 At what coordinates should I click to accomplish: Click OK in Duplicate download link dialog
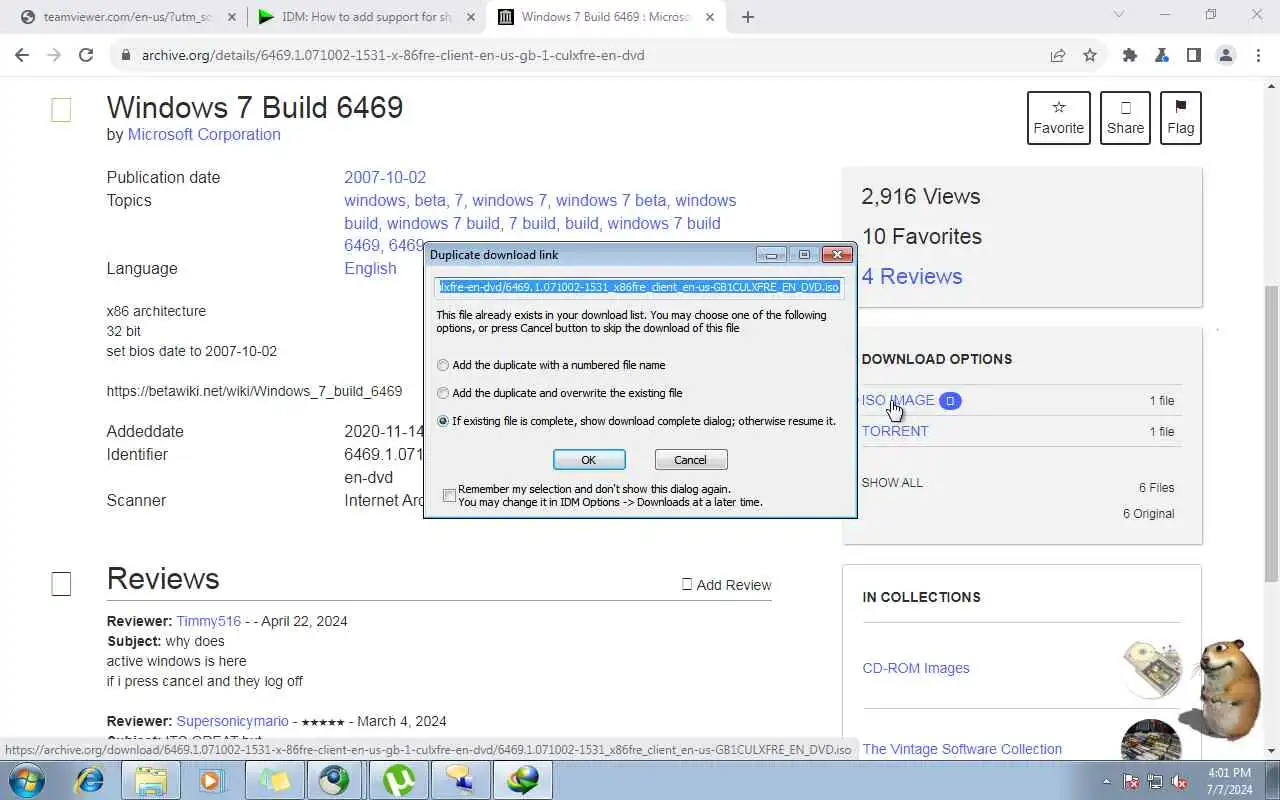click(589, 460)
